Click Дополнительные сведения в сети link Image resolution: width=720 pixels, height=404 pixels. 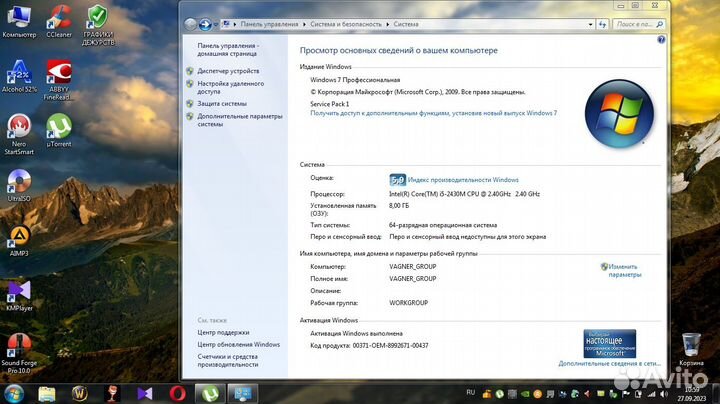click(609, 364)
